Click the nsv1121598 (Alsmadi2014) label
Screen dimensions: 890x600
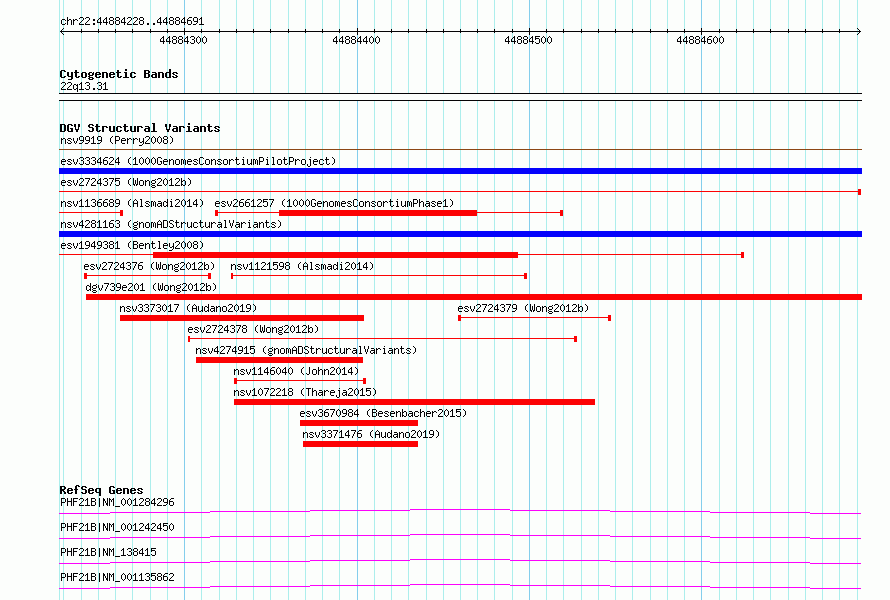[x=302, y=266]
